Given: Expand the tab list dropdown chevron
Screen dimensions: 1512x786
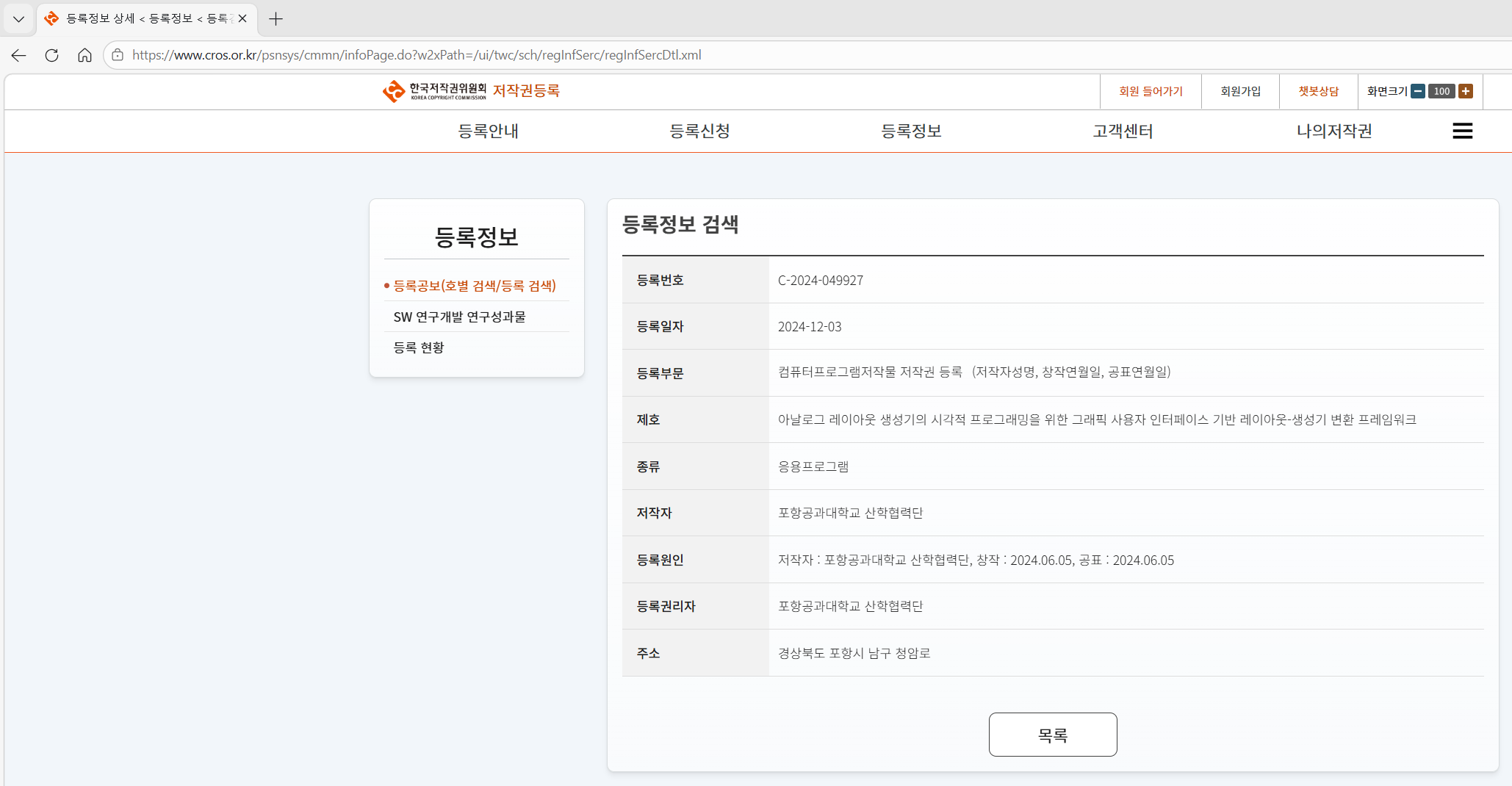Looking at the screenshot, I should (x=19, y=19).
